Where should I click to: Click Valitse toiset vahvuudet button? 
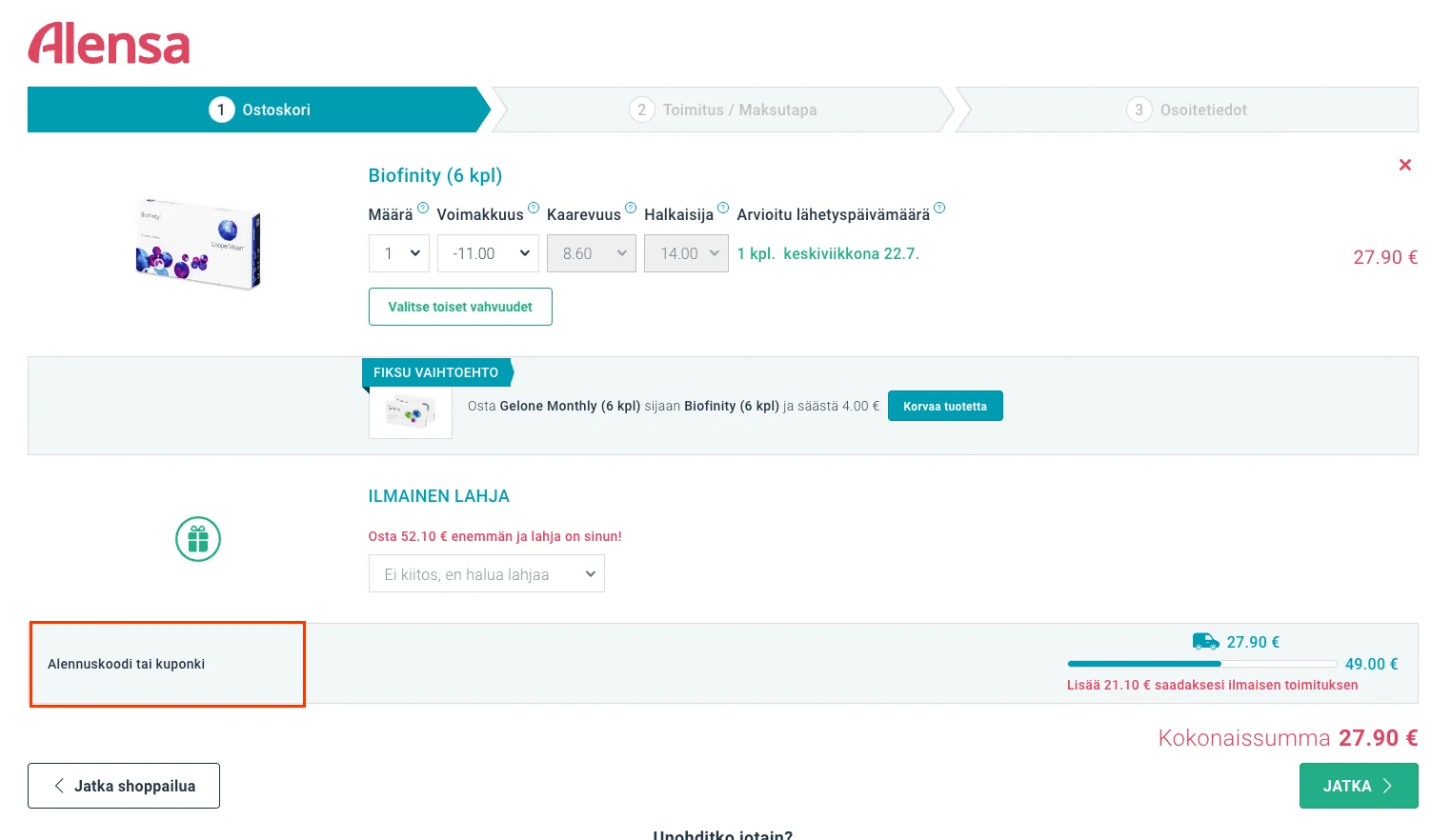460,307
